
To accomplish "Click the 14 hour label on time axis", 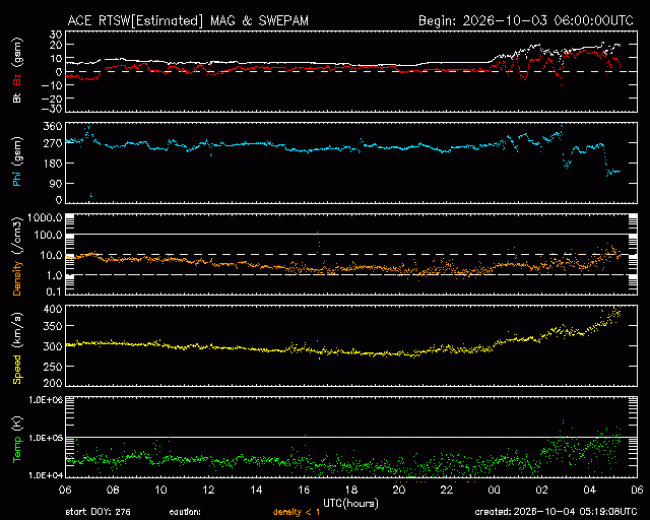I will point(256,490).
